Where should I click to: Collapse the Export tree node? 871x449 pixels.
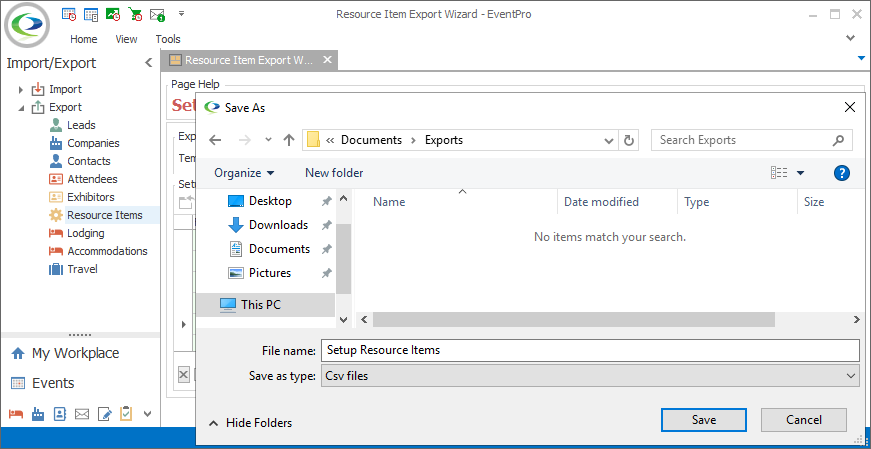pyautogui.click(x=21, y=108)
